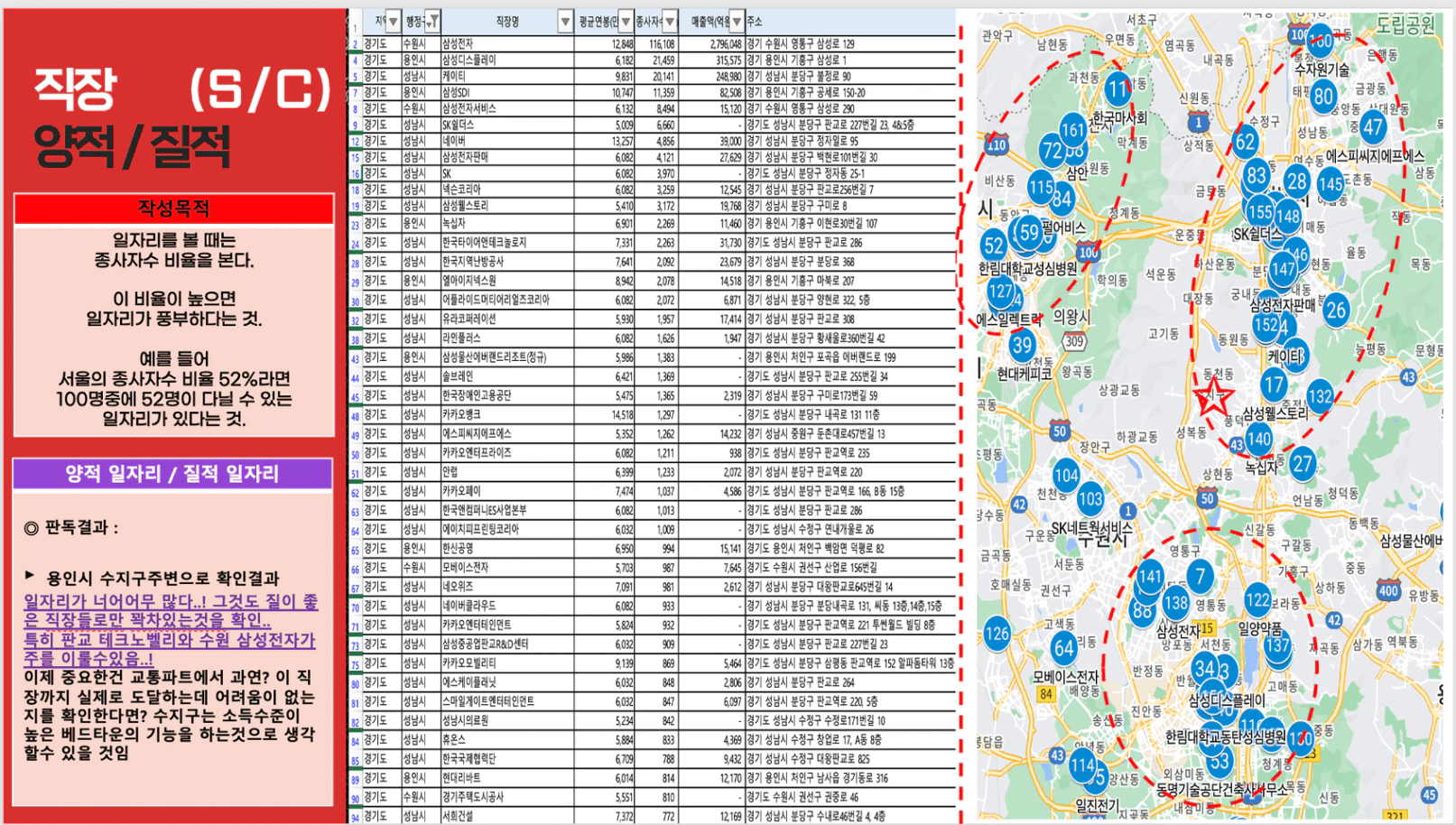Click the 2,796,048 revenue cell
Viewport: 1456px width, 825px height.
pos(711,43)
